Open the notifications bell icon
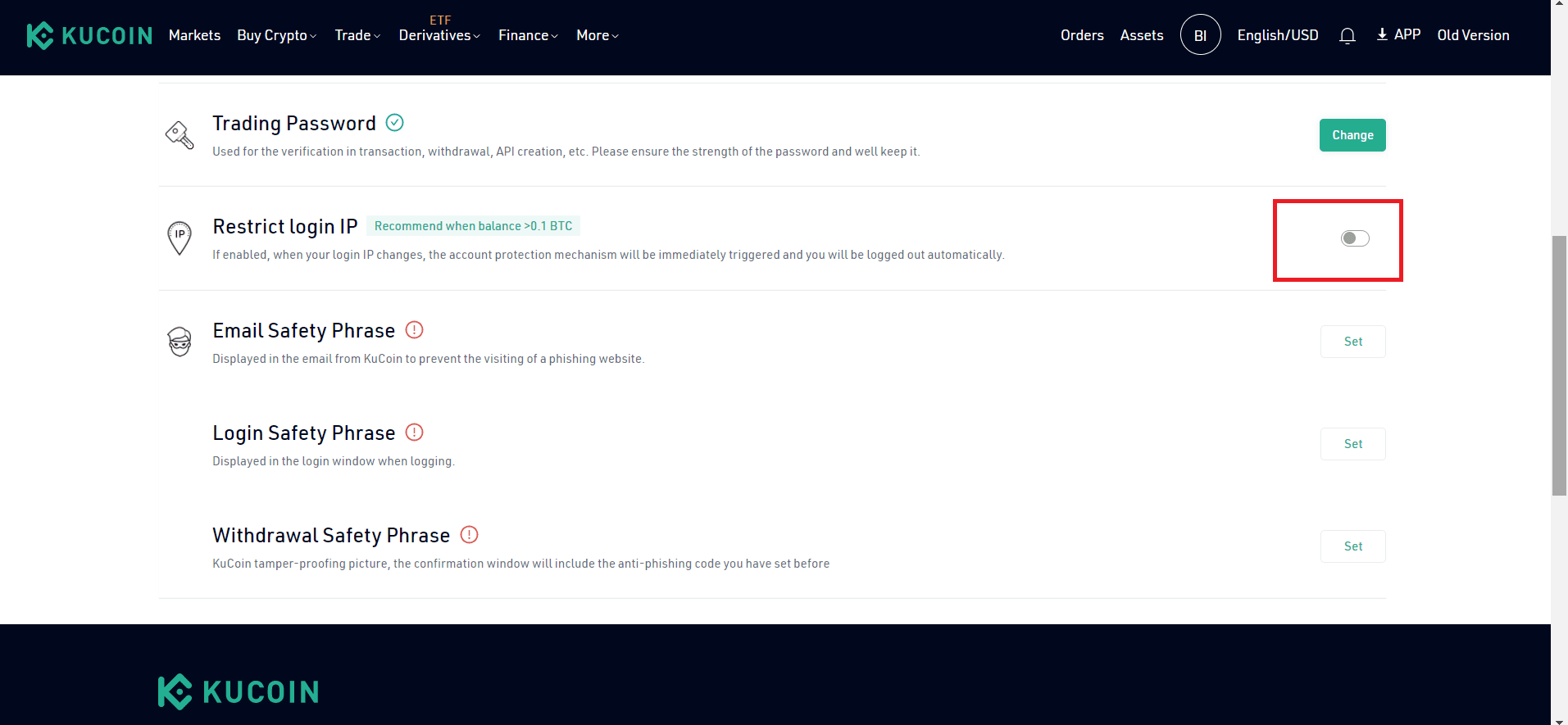The height and width of the screenshot is (725, 1568). tap(1347, 35)
